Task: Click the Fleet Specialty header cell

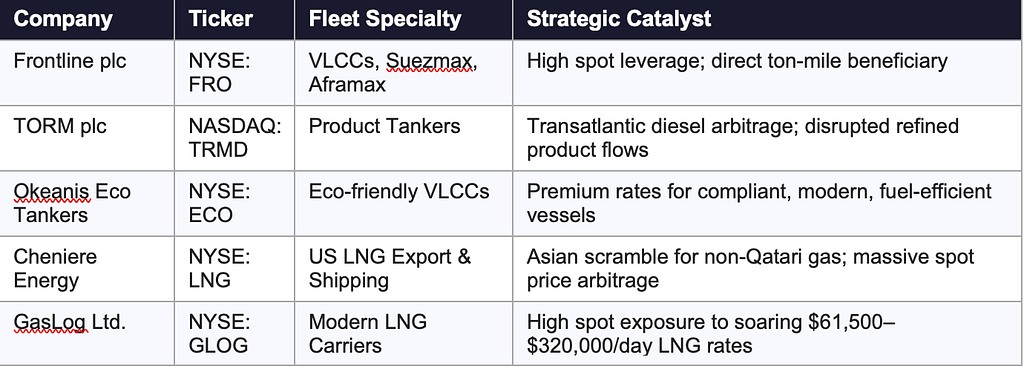Action: (404, 20)
